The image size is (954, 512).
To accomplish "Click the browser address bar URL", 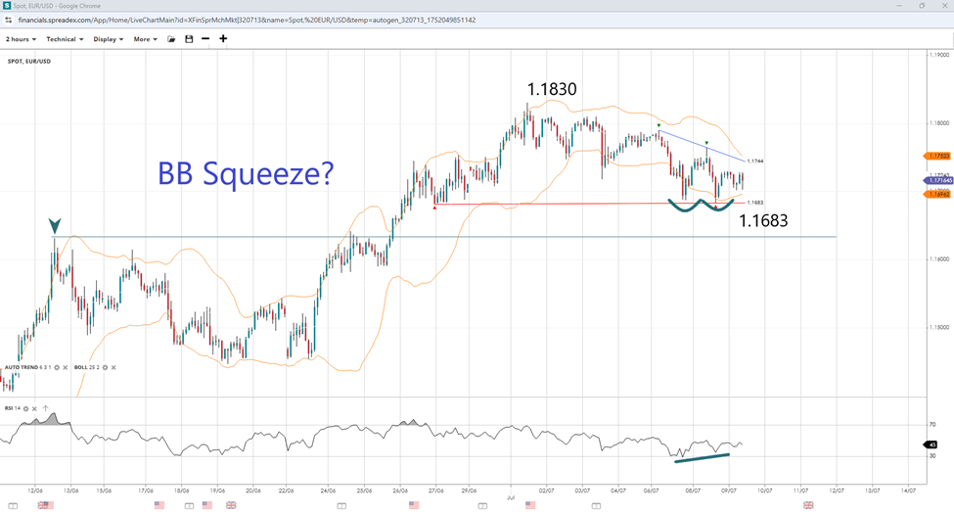I will [260, 20].
